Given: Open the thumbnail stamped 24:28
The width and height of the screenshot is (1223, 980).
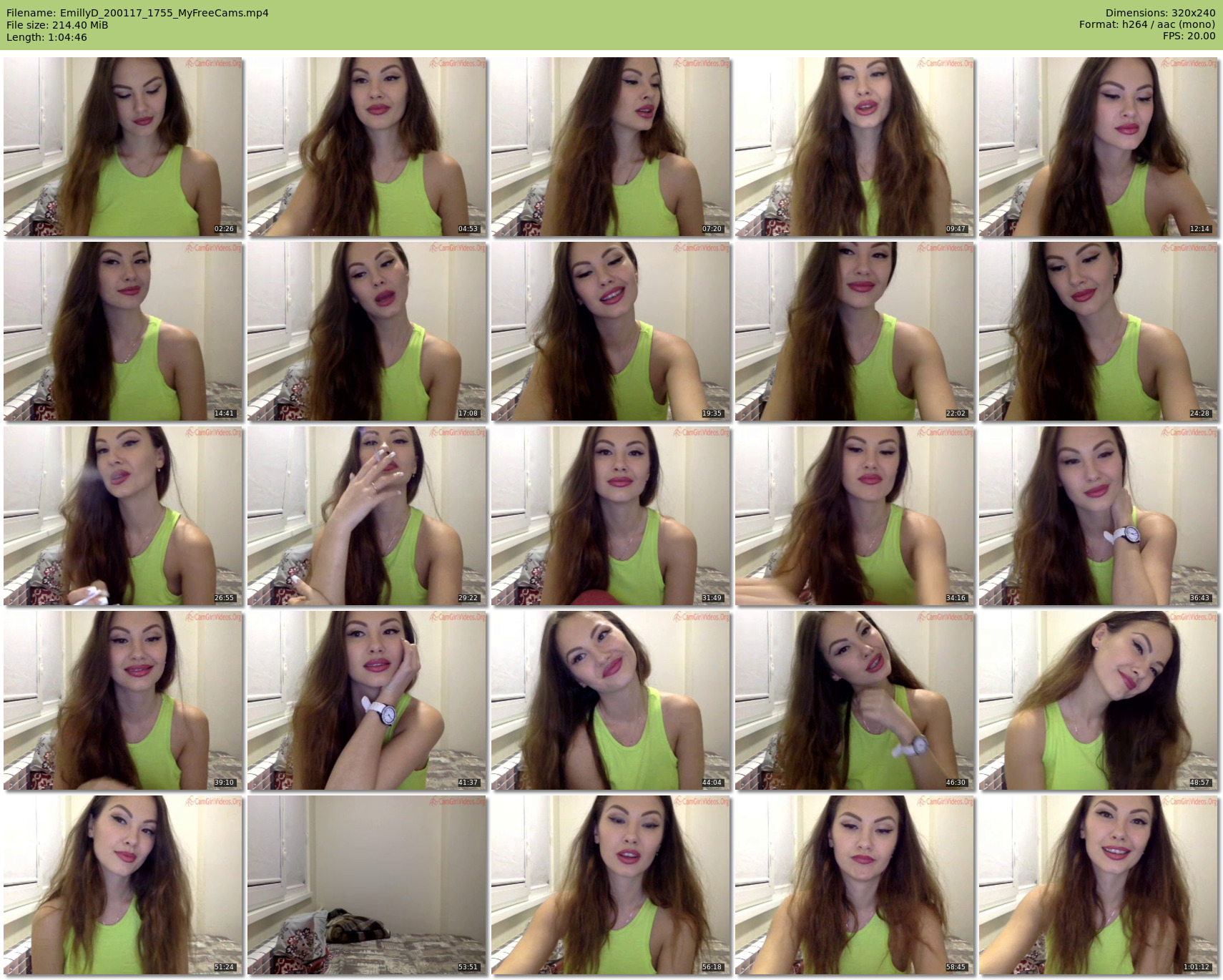Looking at the screenshot, I should (1099, 331).
